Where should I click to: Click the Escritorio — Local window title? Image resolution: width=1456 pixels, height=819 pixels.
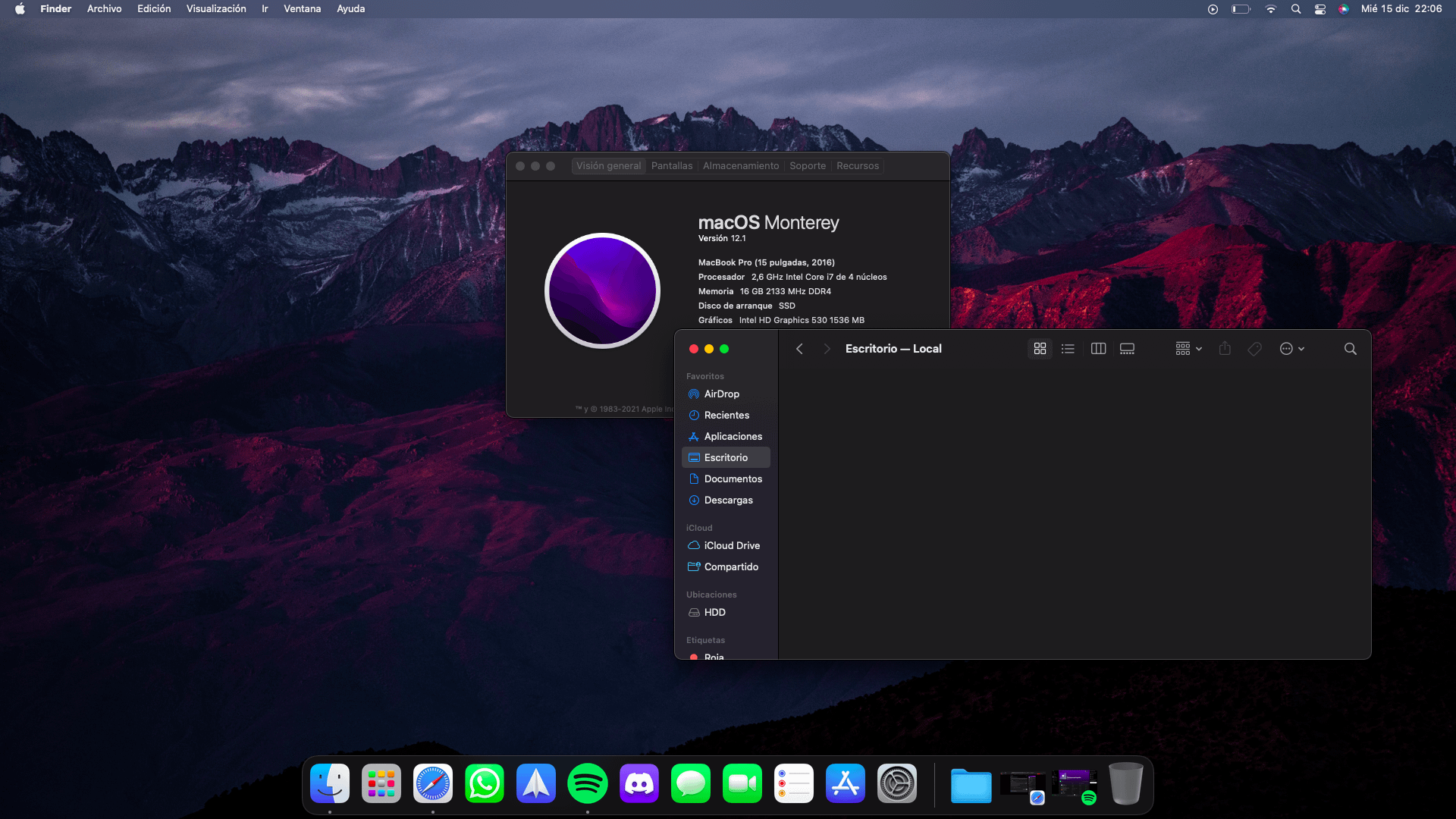[893, 349]
